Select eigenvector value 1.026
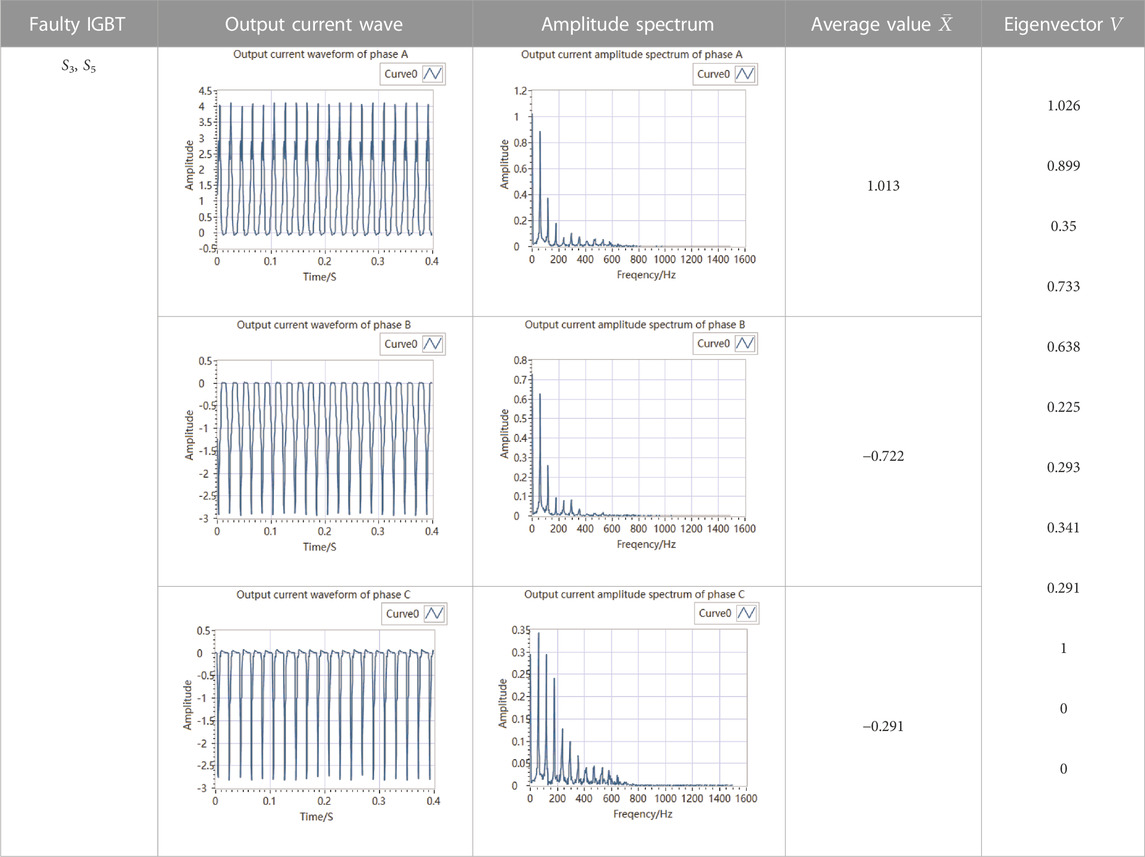Viewport: 1145px width, 857px height. 1063,105
